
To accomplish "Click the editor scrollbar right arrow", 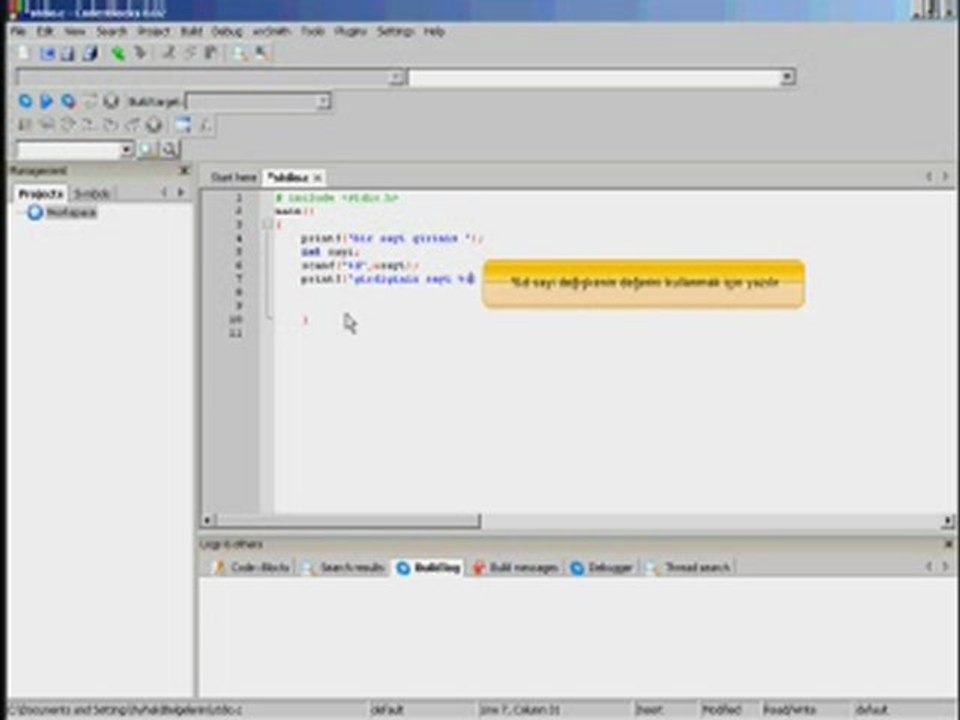I will click(948, 521).
